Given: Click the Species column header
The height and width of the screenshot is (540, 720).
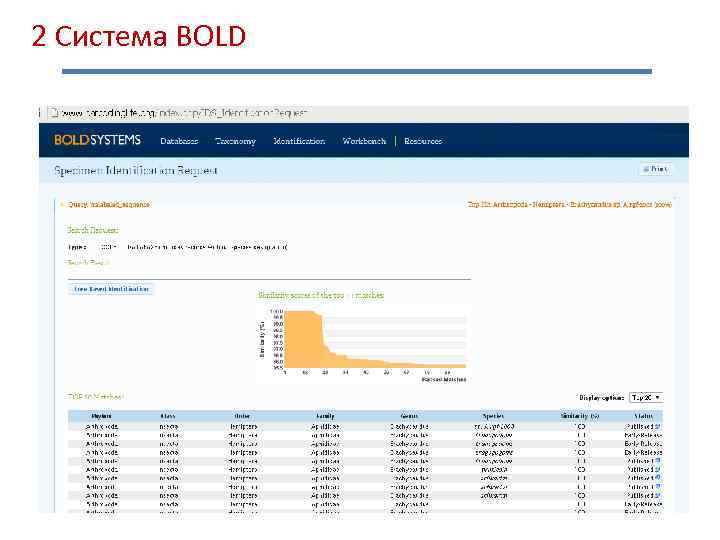Looking at the screenshot, I should coord(493,416).
